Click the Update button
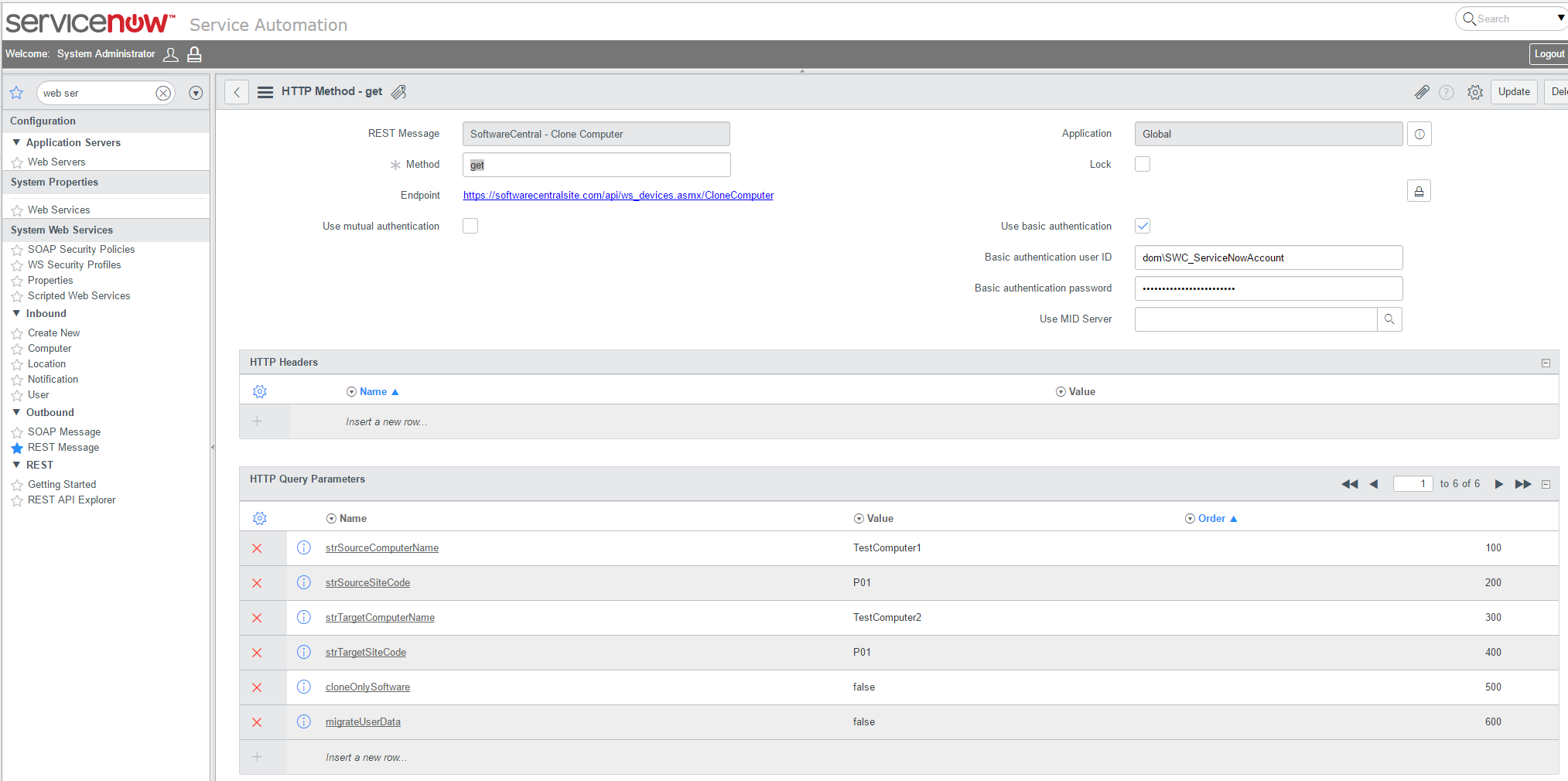Viewport: 1568px width, 781px height. click(x=1513, y=92)
